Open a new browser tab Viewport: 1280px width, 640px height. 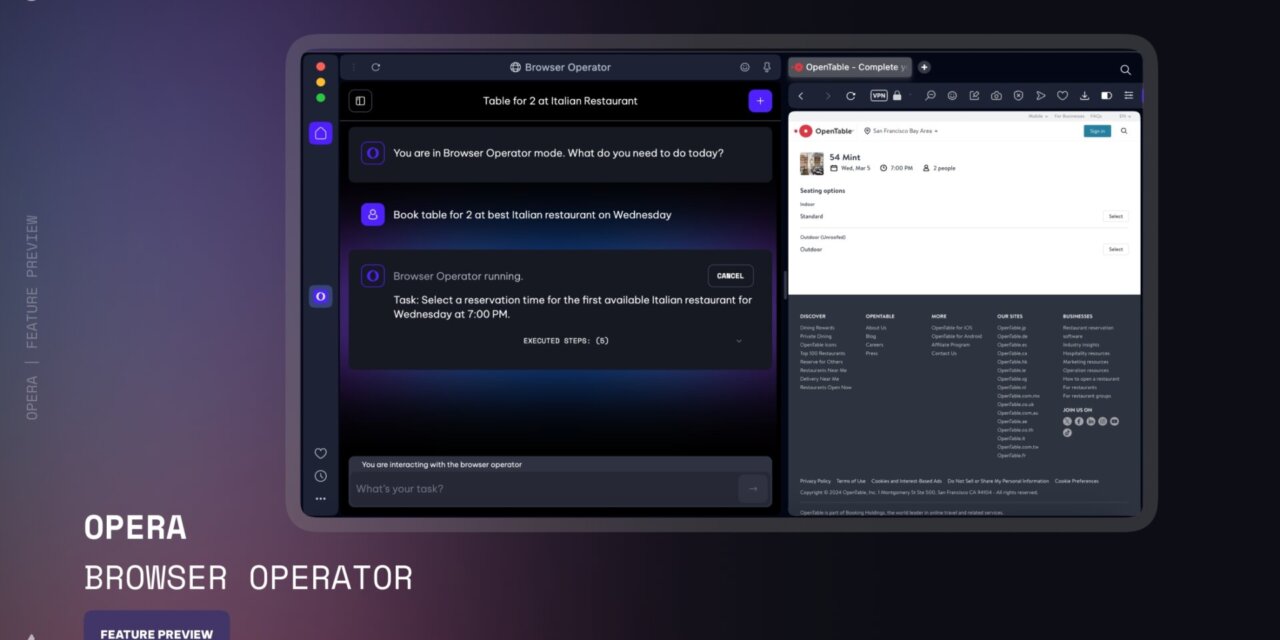pyautogui.click(x=924, y=67)
